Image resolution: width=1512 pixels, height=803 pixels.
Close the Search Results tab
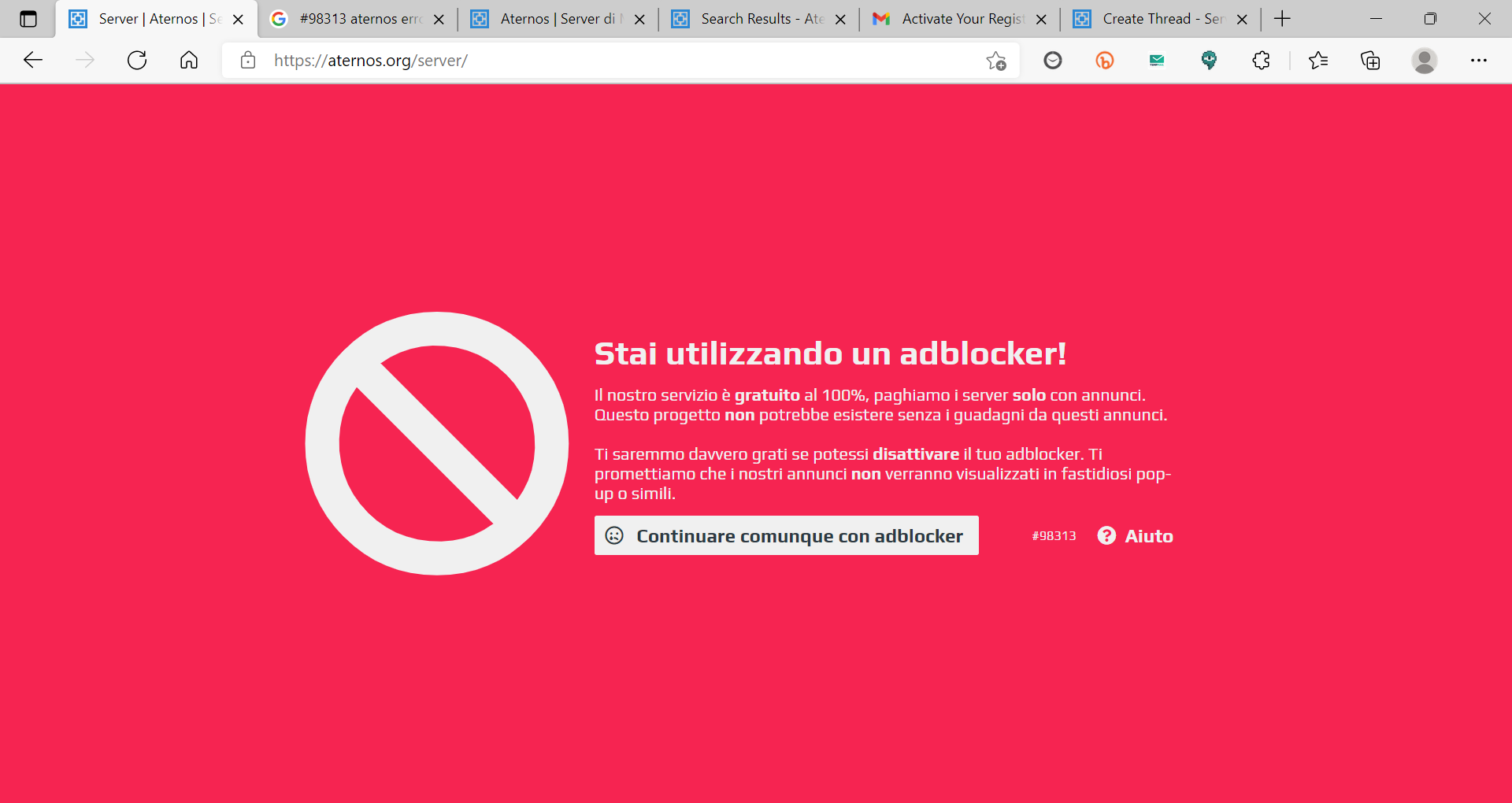840,19
